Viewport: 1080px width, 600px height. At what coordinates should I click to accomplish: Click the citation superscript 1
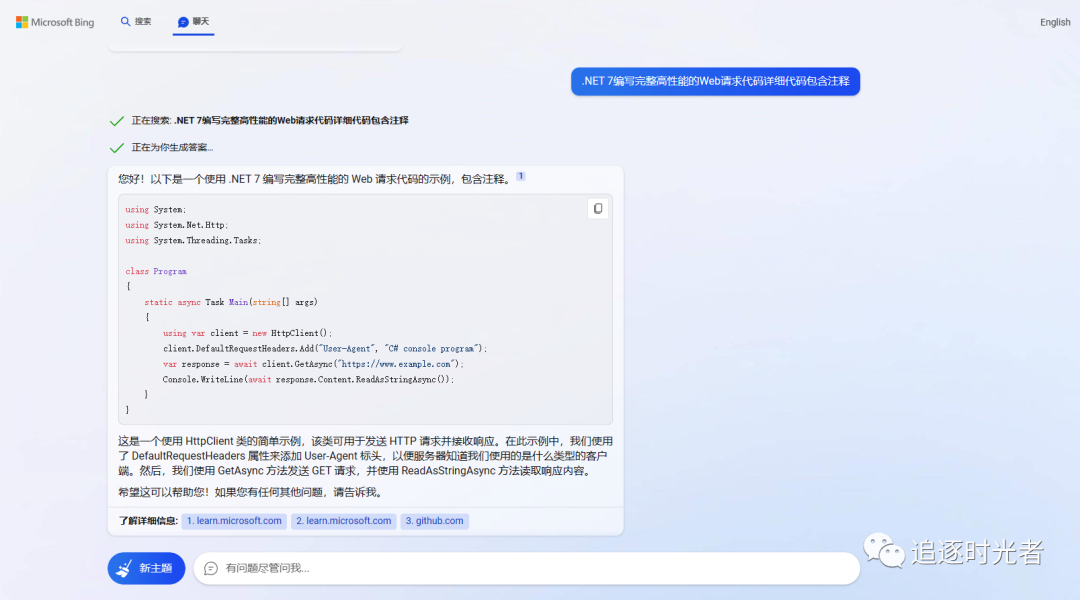tap(521, 176)
